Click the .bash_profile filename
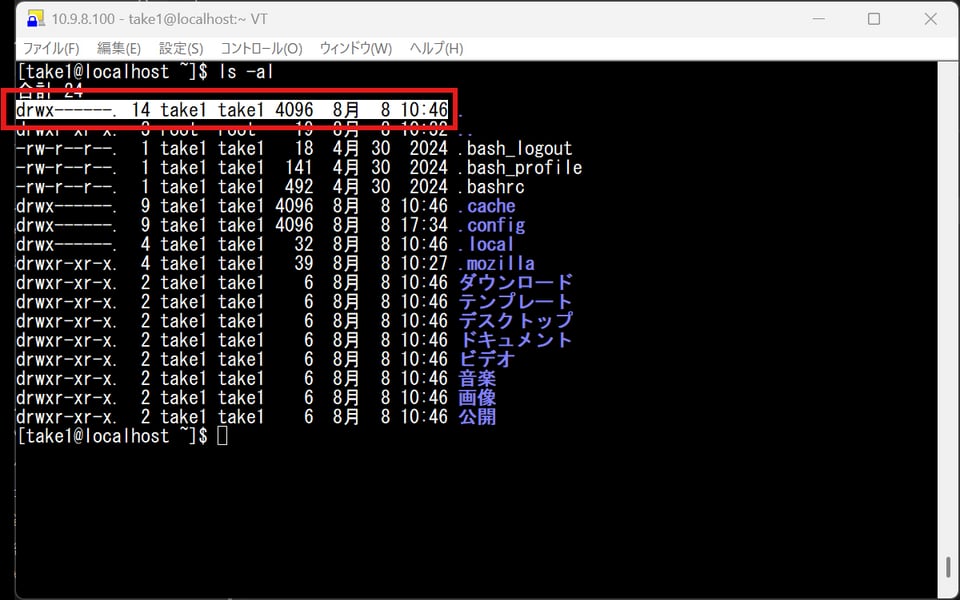The width and height of the screenshot is (960, 600). pyautogui.click(x=520, y=168)
